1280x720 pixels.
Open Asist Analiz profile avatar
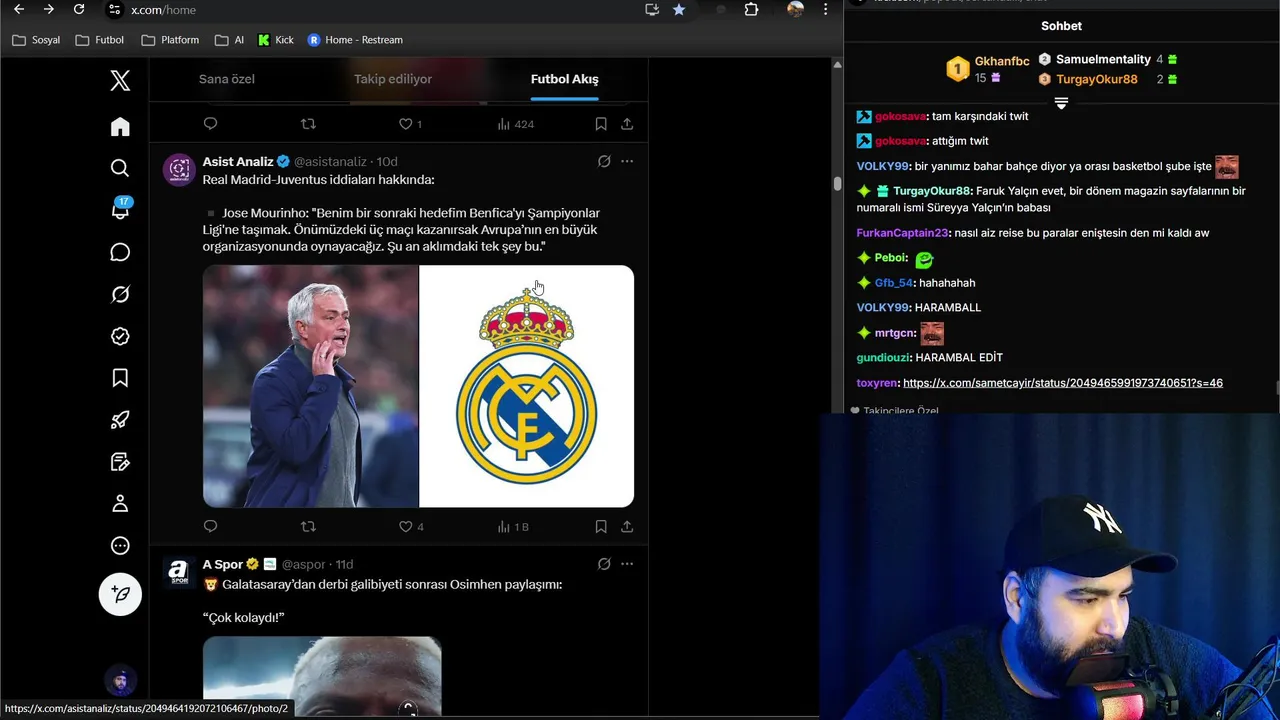[x=179, y=170]
